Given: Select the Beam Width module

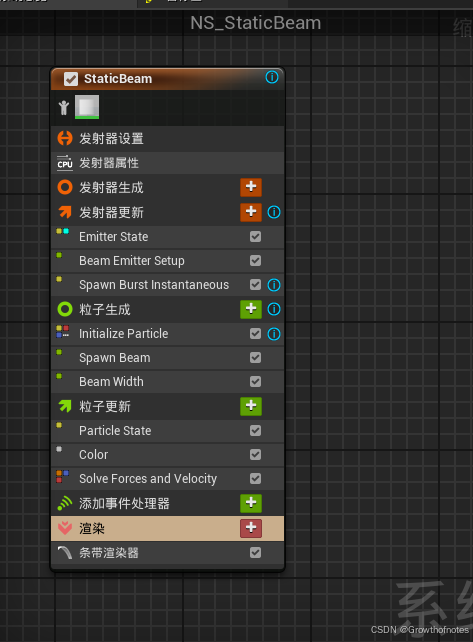Looking at the screenshot, I should click(x=167, y=382).
